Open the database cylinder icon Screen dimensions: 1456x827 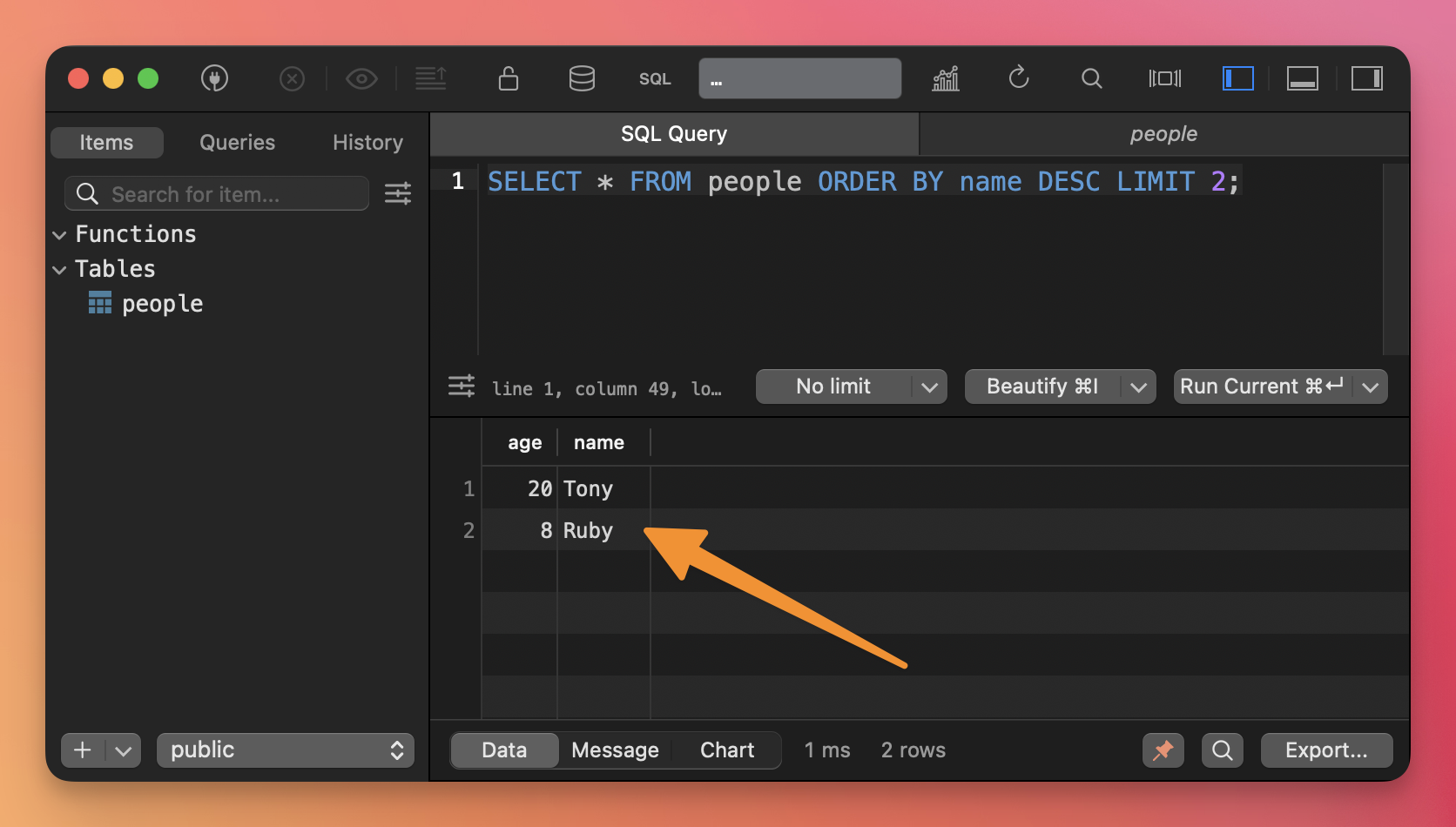(x=582, y=79)
